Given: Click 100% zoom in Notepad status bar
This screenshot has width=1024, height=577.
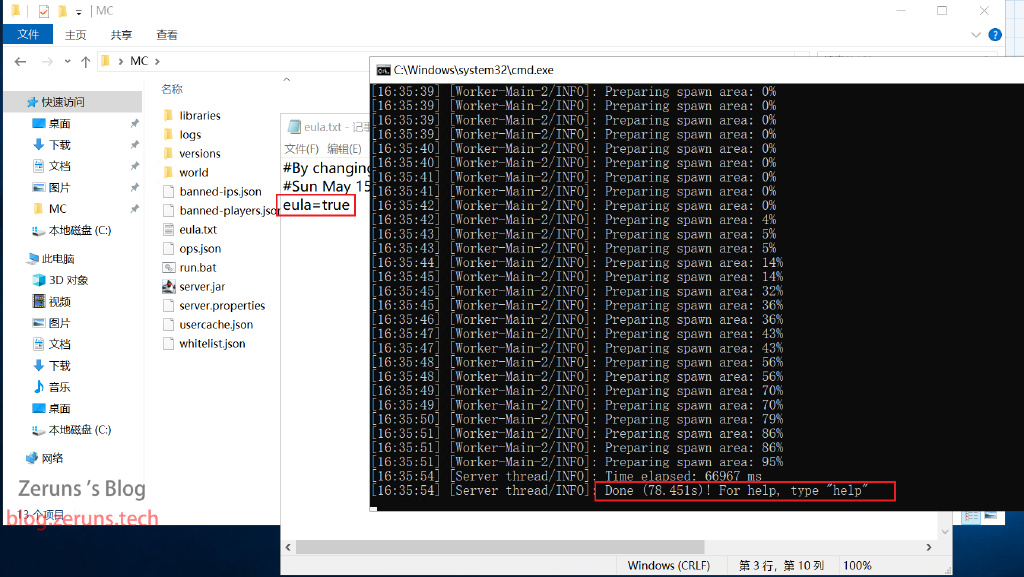Looking at the screenshot, I should 857,565.
